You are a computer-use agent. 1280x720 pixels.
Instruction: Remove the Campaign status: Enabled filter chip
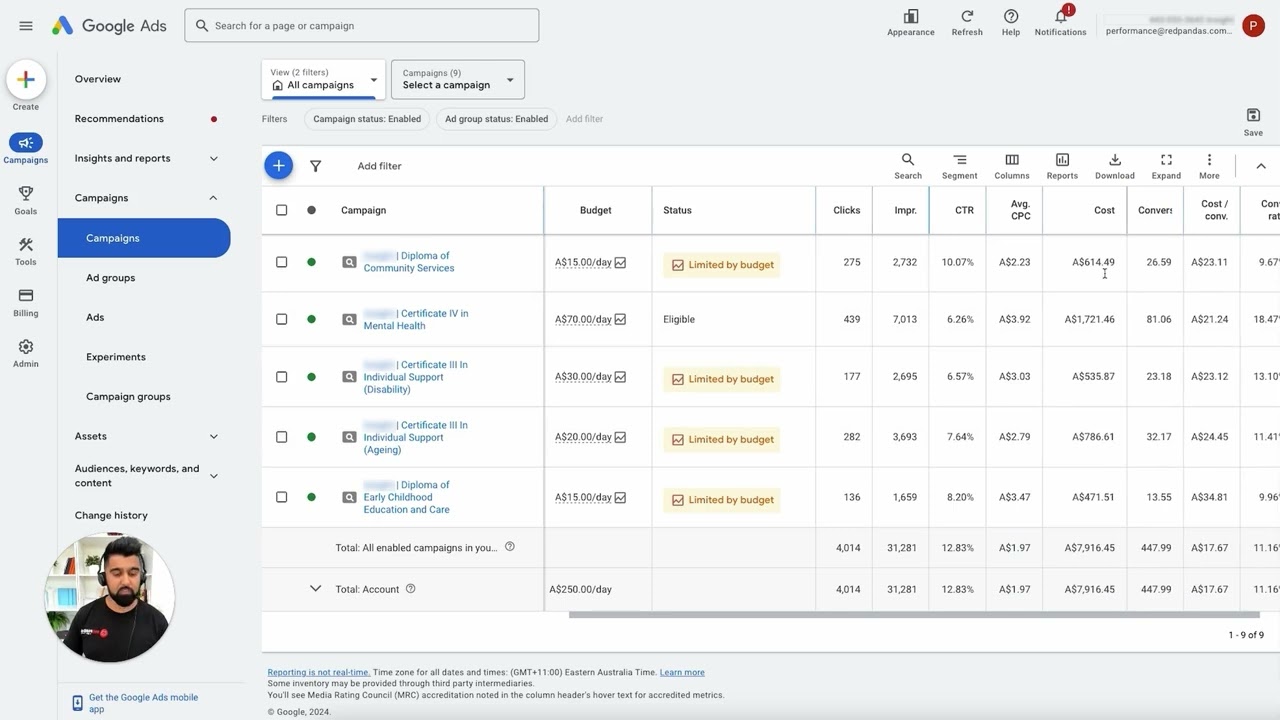(367, 119)
